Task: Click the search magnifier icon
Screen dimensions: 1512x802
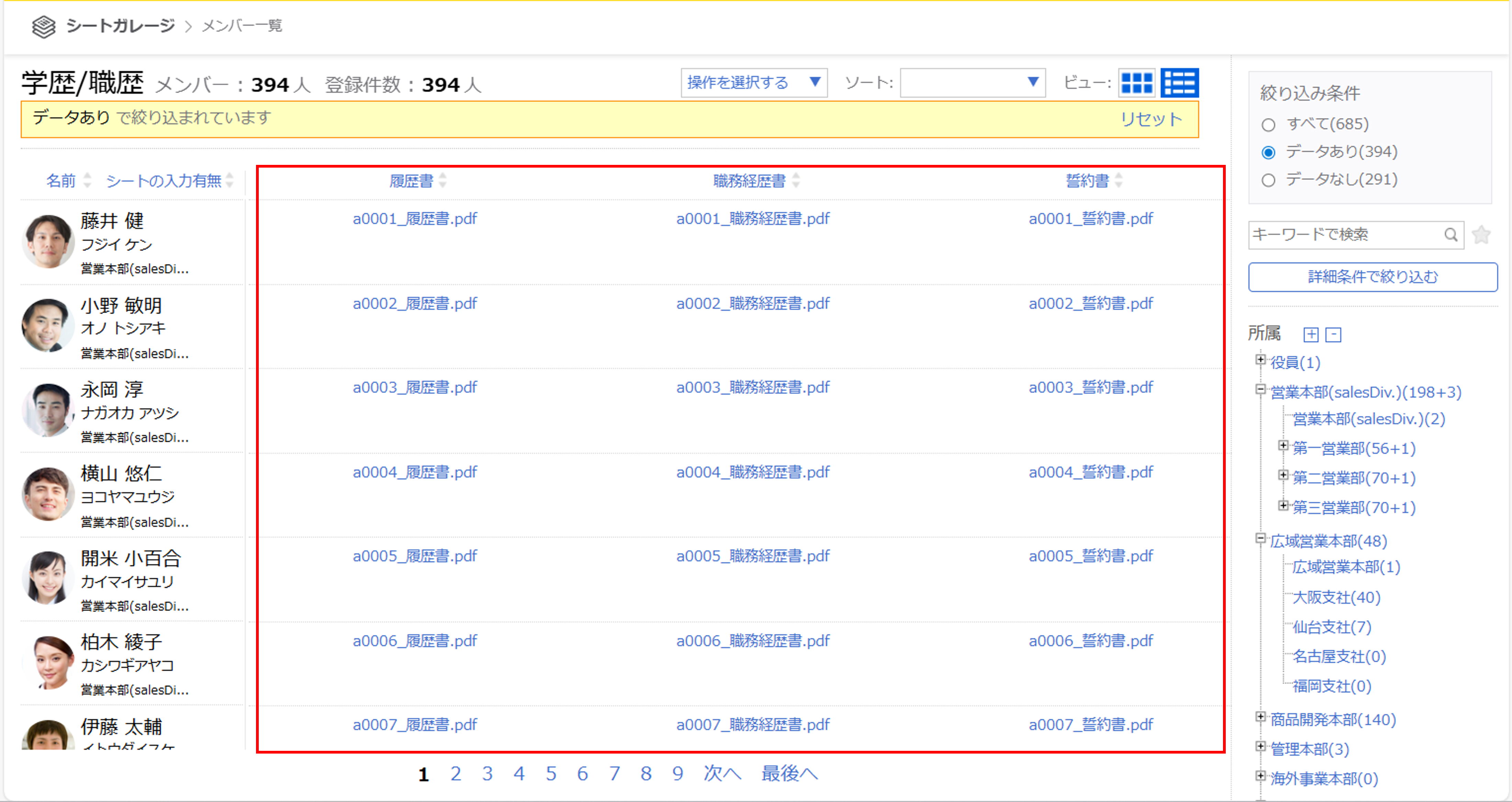Action: [x=1450, y=235]
